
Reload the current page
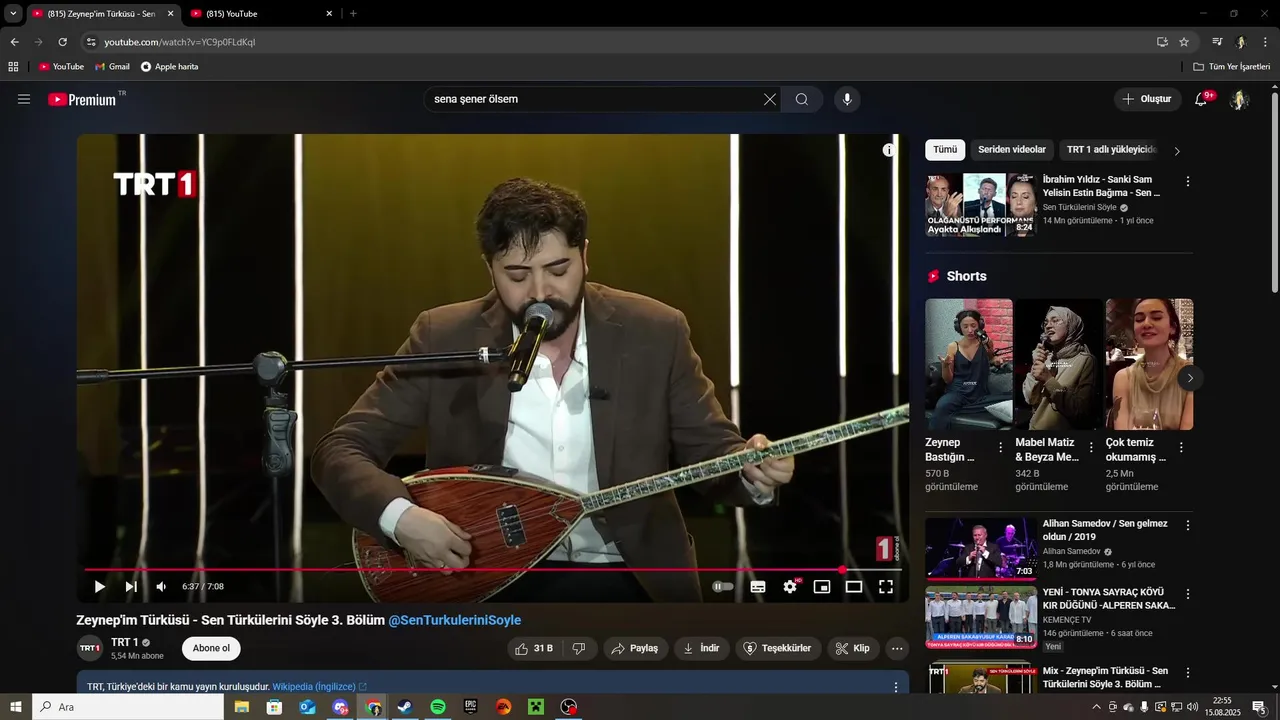click(62, 42)
